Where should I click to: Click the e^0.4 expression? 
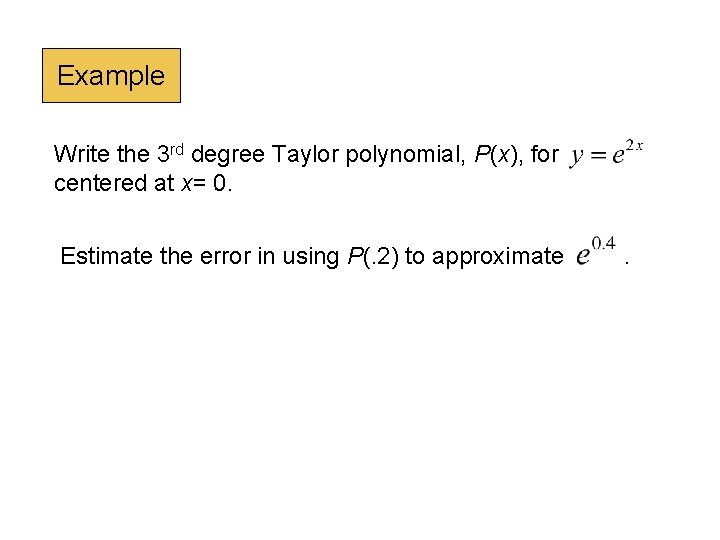(597, 254)
